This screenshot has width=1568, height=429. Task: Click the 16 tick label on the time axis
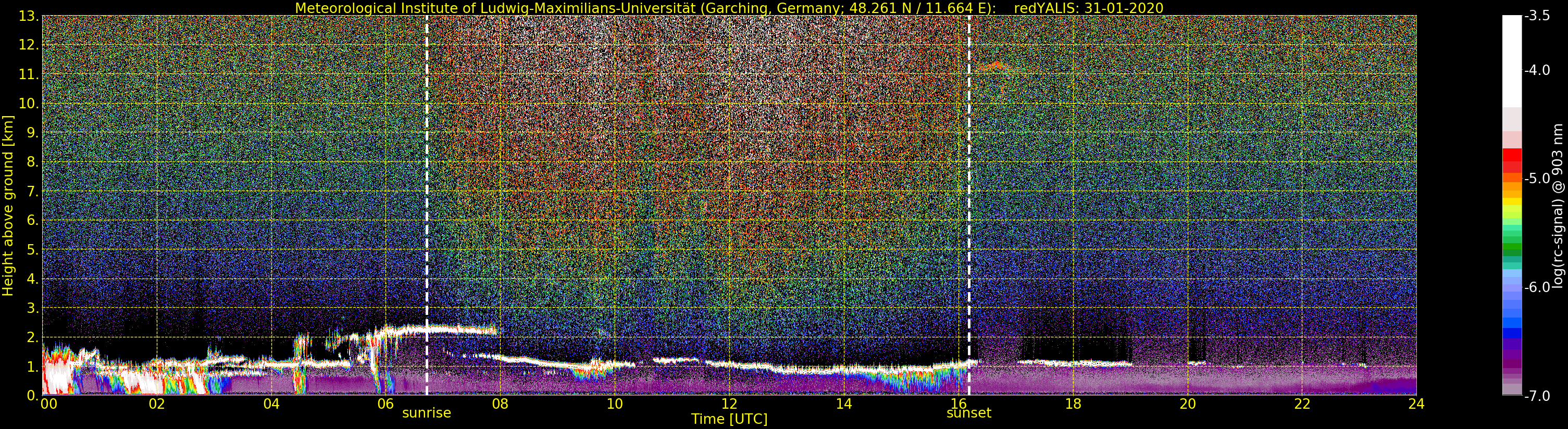(959, 404)
